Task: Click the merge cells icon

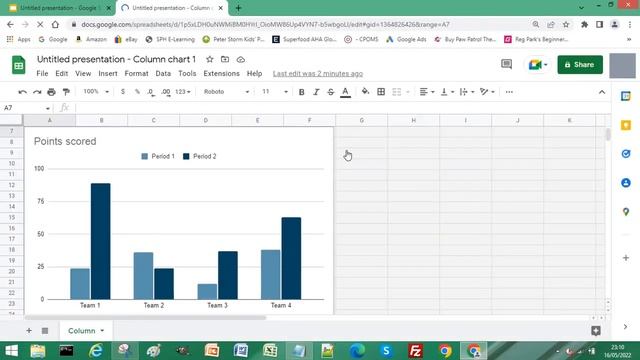Action: click(397, 92)
